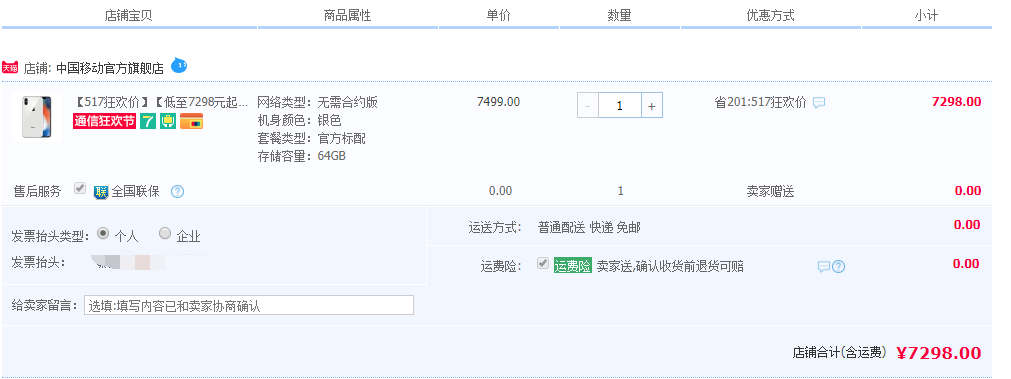1011x379 pixels.
Task: Click the quantity input field showing 1
Action: click(620, 106)
